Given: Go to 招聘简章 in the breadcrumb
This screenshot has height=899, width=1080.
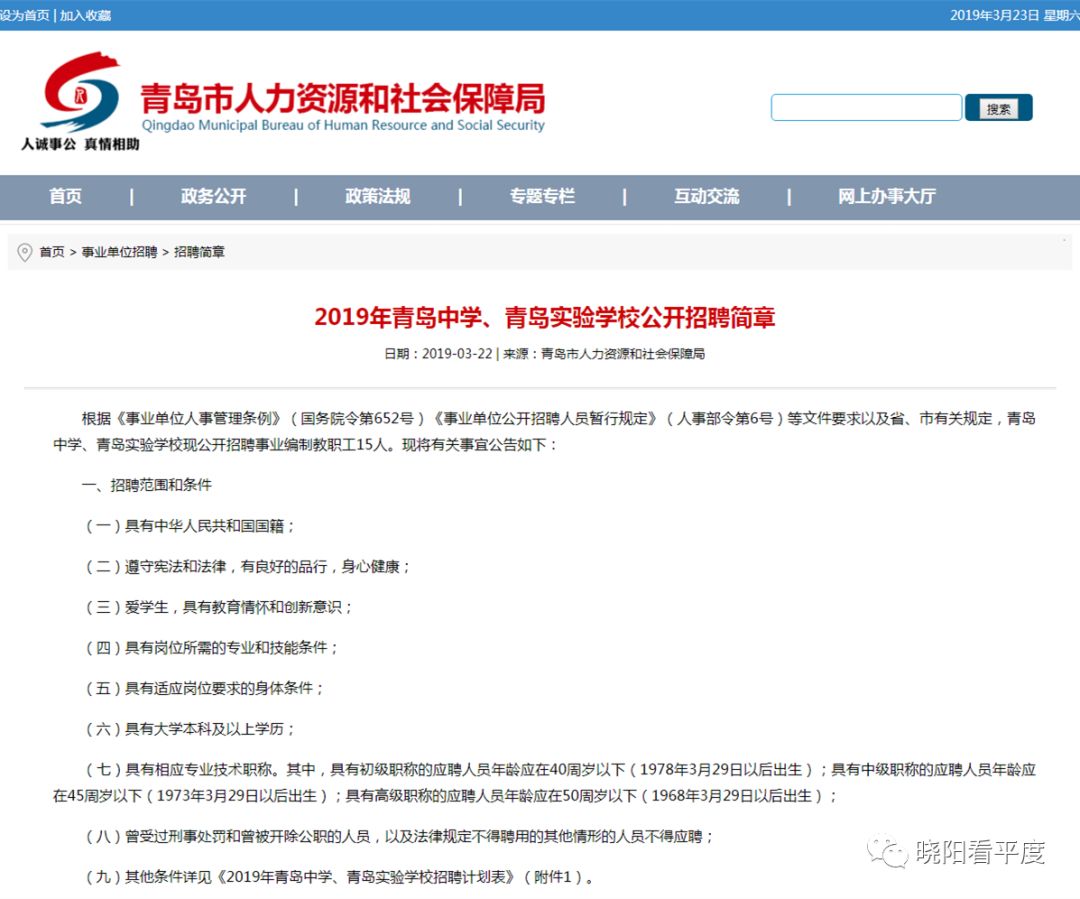Looking at the screenshot, I should pyautogui.click(x=199, y=252).
